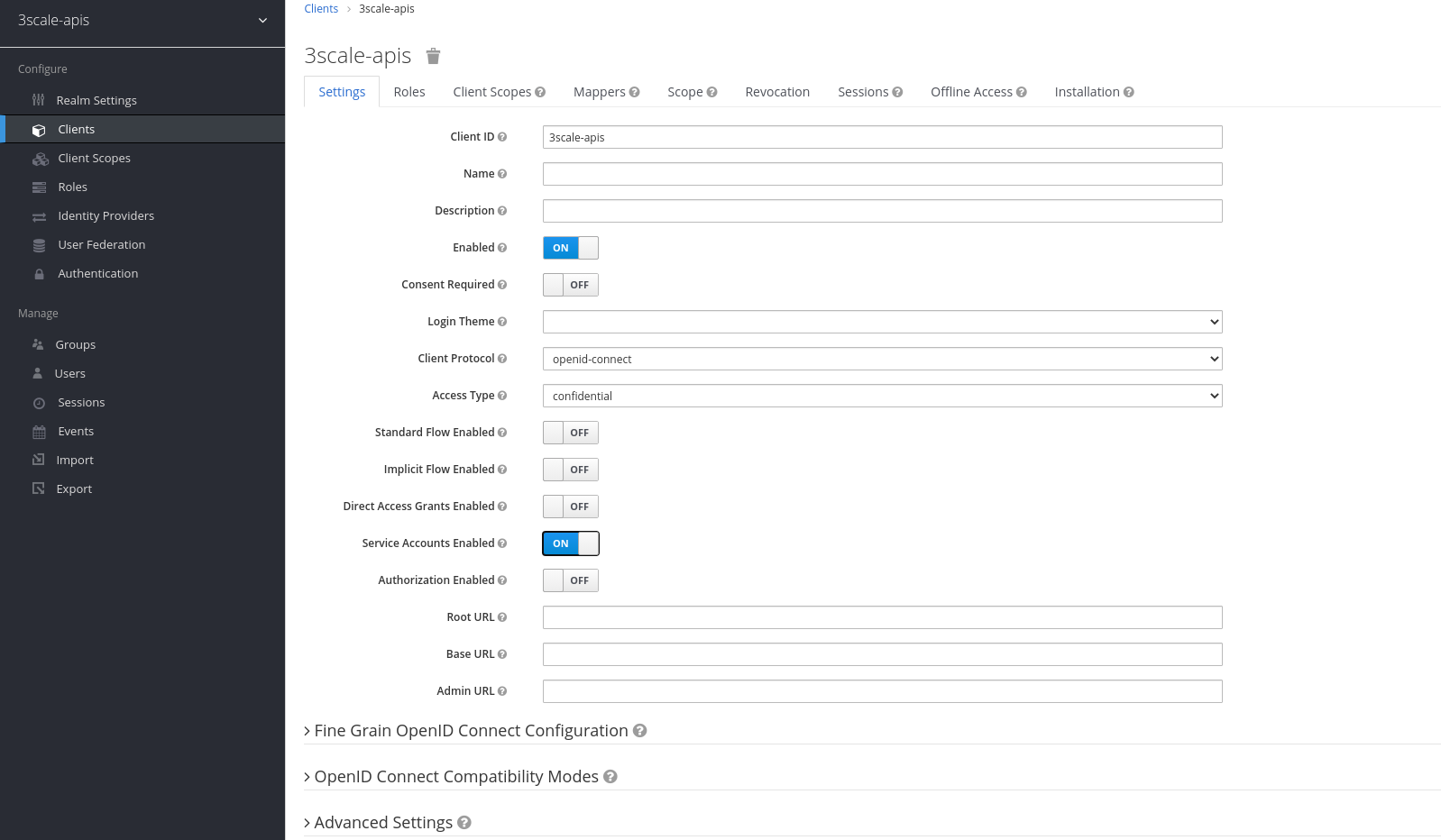Toggle the Enabled switch off
The image size is (1441, 840).
point(571,248)
